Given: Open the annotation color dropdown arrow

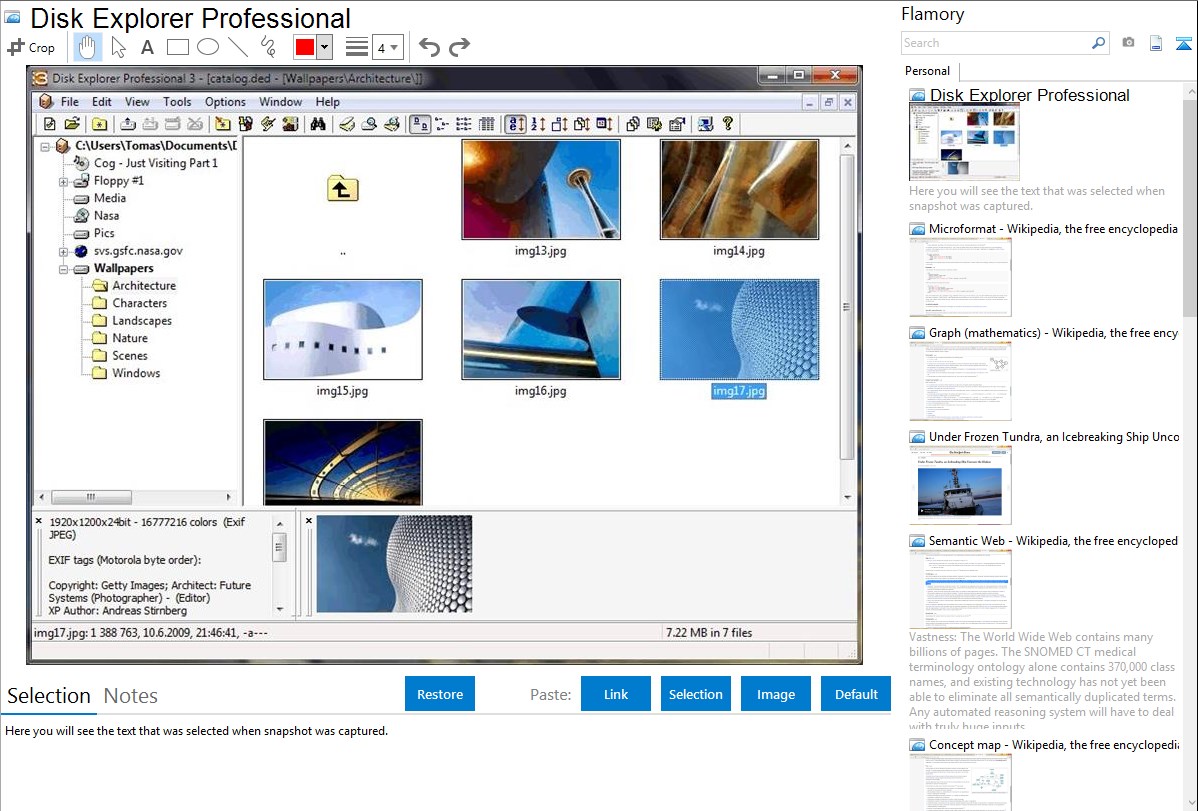Looking at the screenshot, I should click(325, 47).
